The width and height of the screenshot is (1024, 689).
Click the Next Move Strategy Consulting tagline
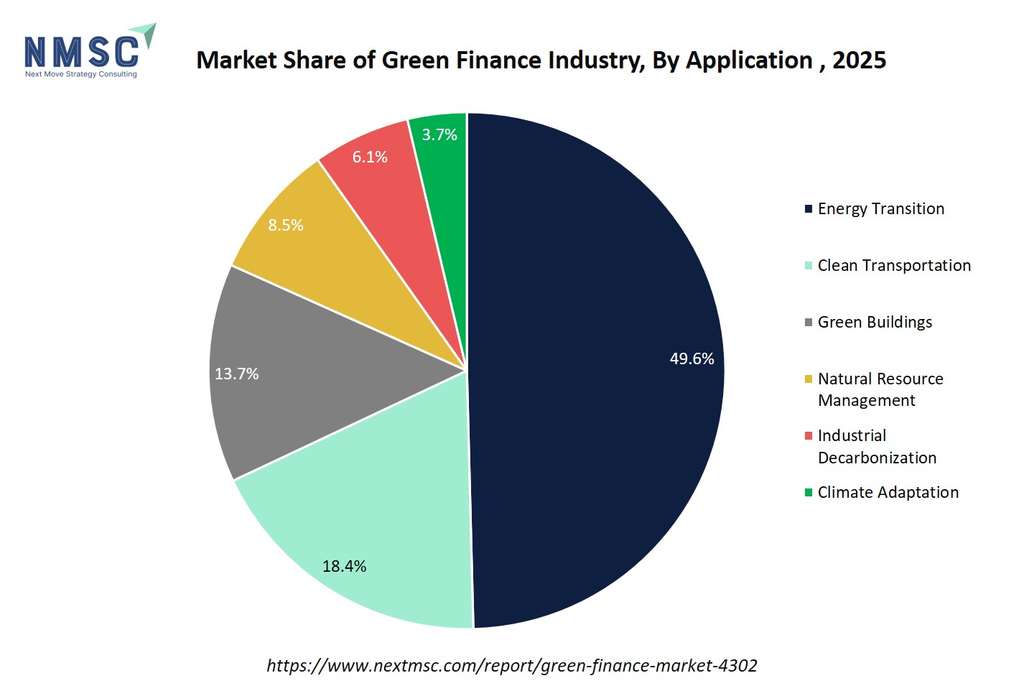81,74
